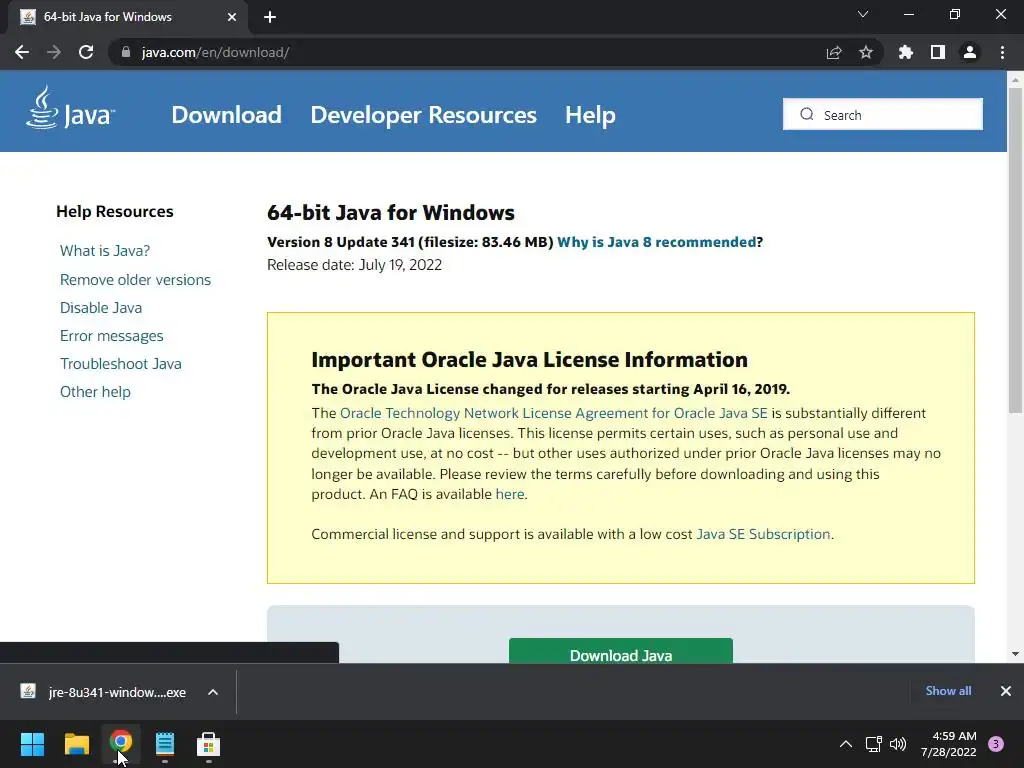1024x768 pixels.
Task: Expand download item options chevron
Action: tap(213, 692)
